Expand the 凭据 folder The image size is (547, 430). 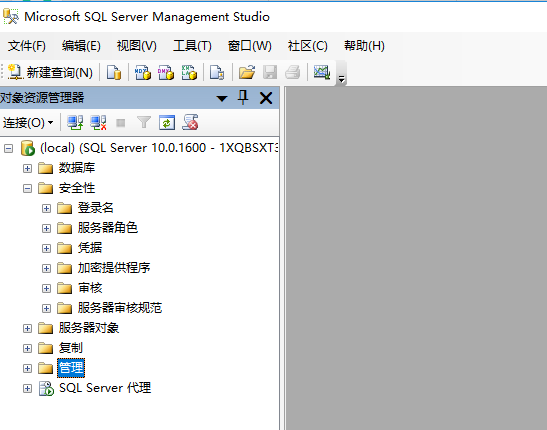46,248
